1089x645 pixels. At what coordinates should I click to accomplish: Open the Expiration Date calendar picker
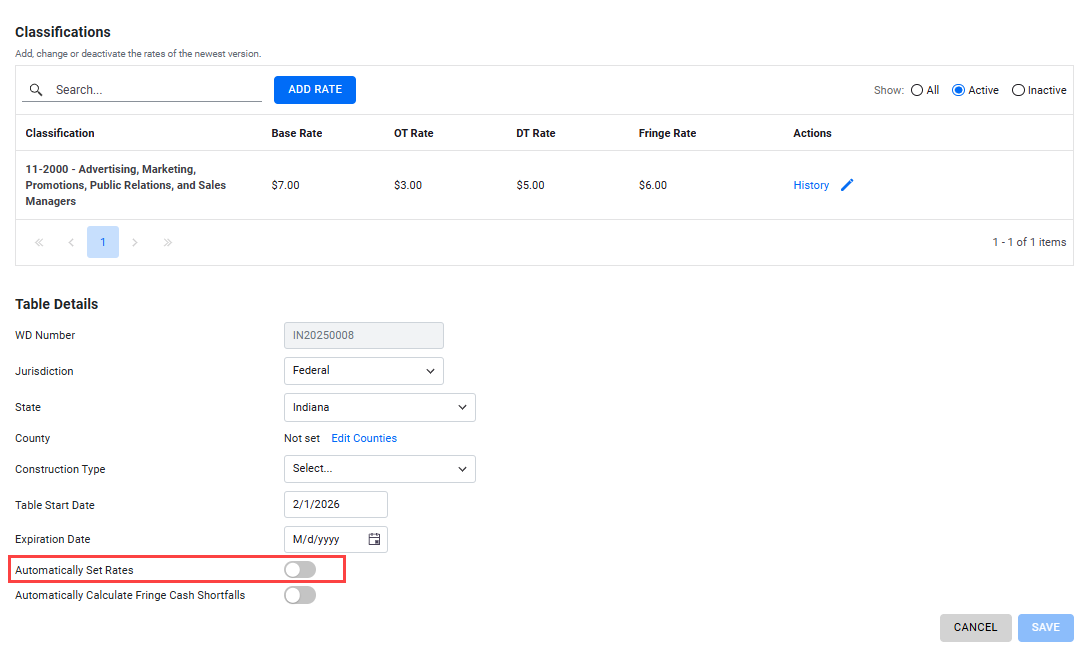(x=374, y=539)
